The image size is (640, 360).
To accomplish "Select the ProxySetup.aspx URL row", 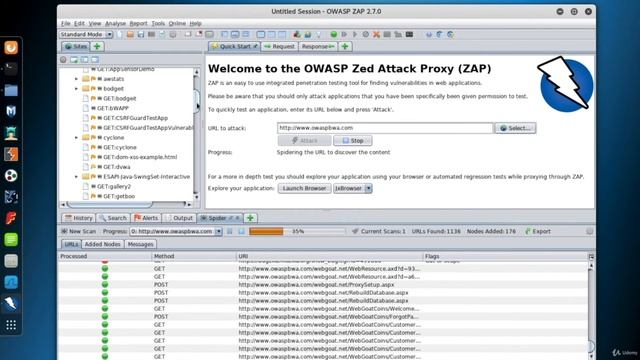I will (x=324, y=284).
